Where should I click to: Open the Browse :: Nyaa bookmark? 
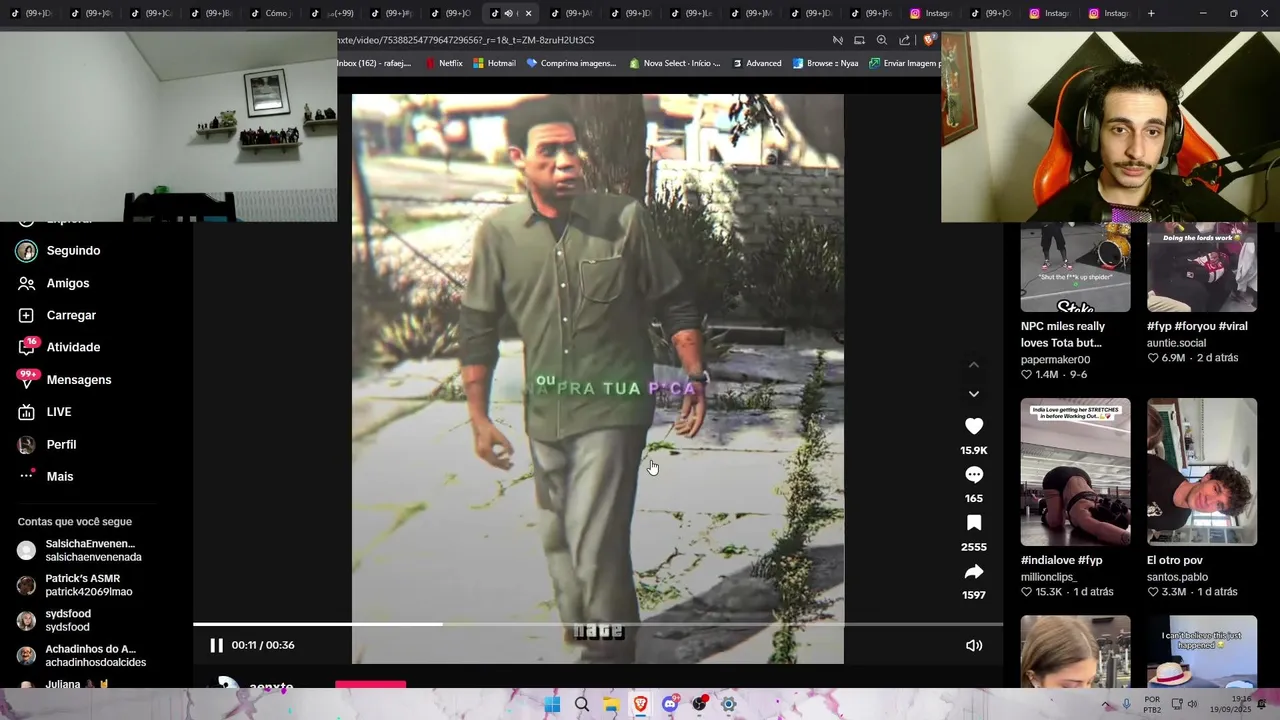pyautogui.click(x=825, y=63)
